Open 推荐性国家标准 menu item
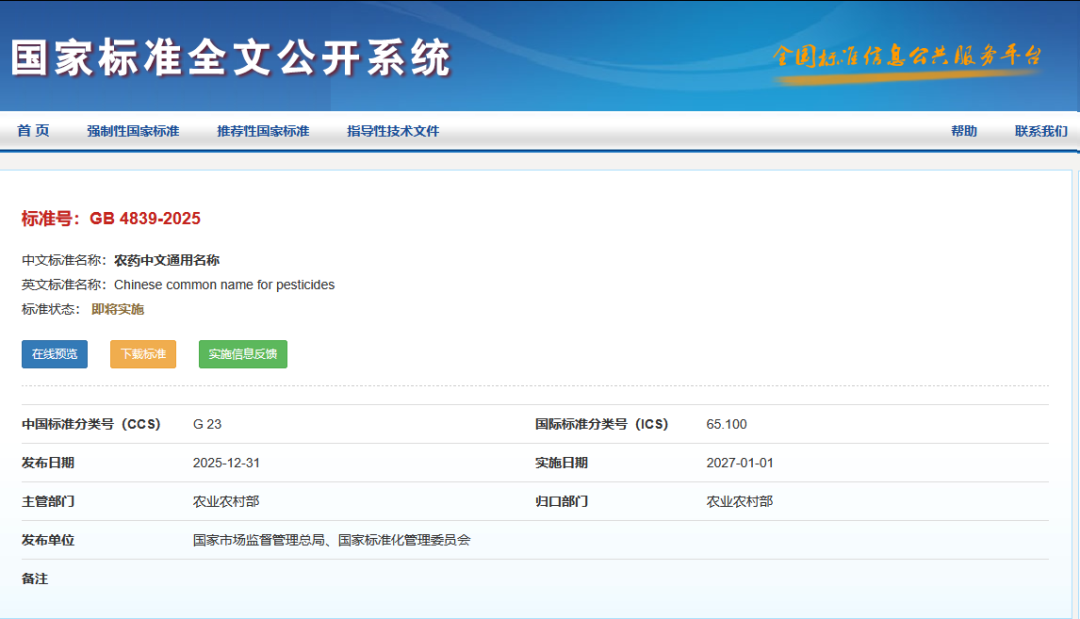The width and height of the screenshot is (1080, 619). (x=263, y=131)
